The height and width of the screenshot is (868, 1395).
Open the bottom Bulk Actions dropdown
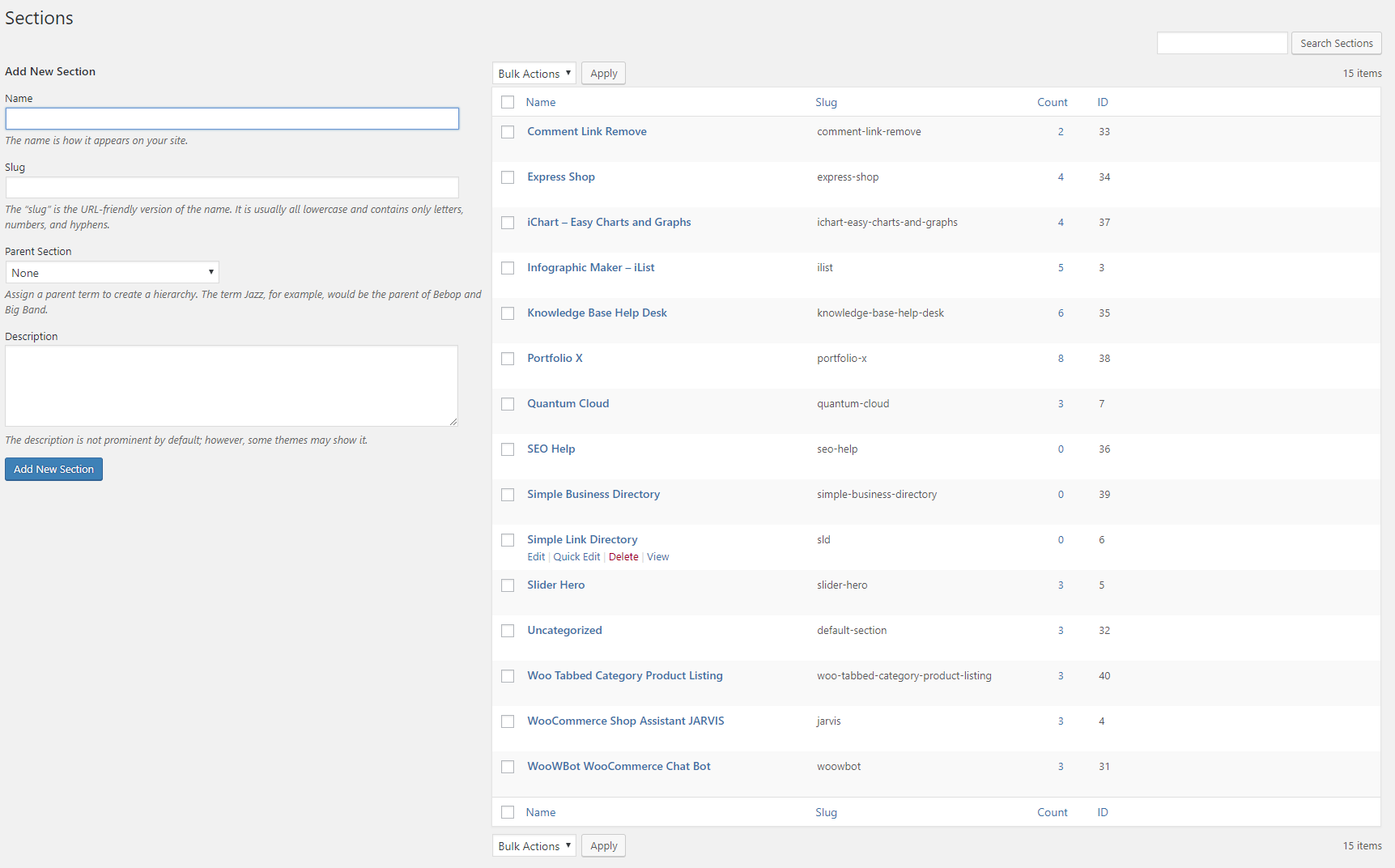534,846
